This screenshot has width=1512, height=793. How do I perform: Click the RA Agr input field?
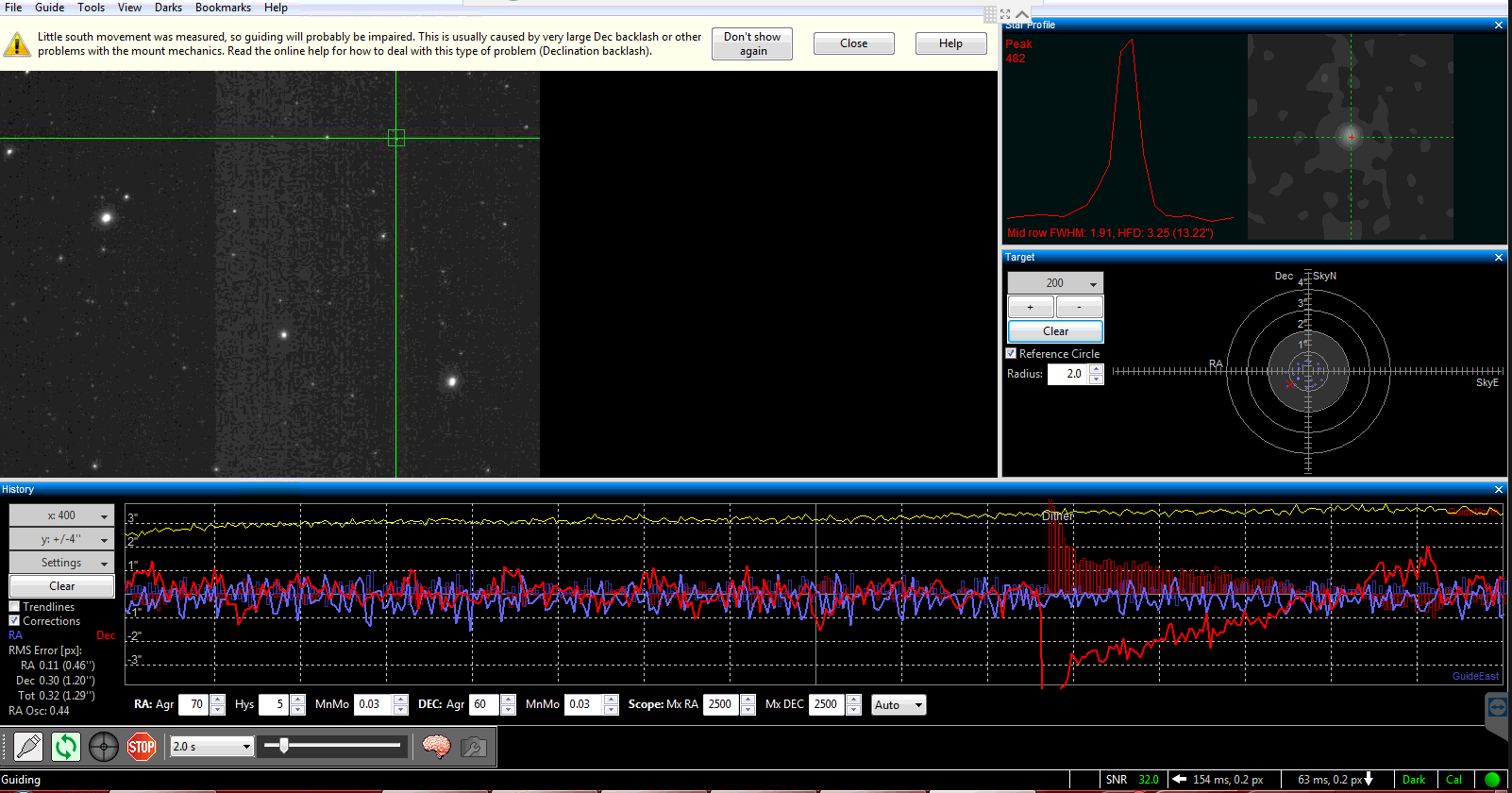(x=193, y=705)
